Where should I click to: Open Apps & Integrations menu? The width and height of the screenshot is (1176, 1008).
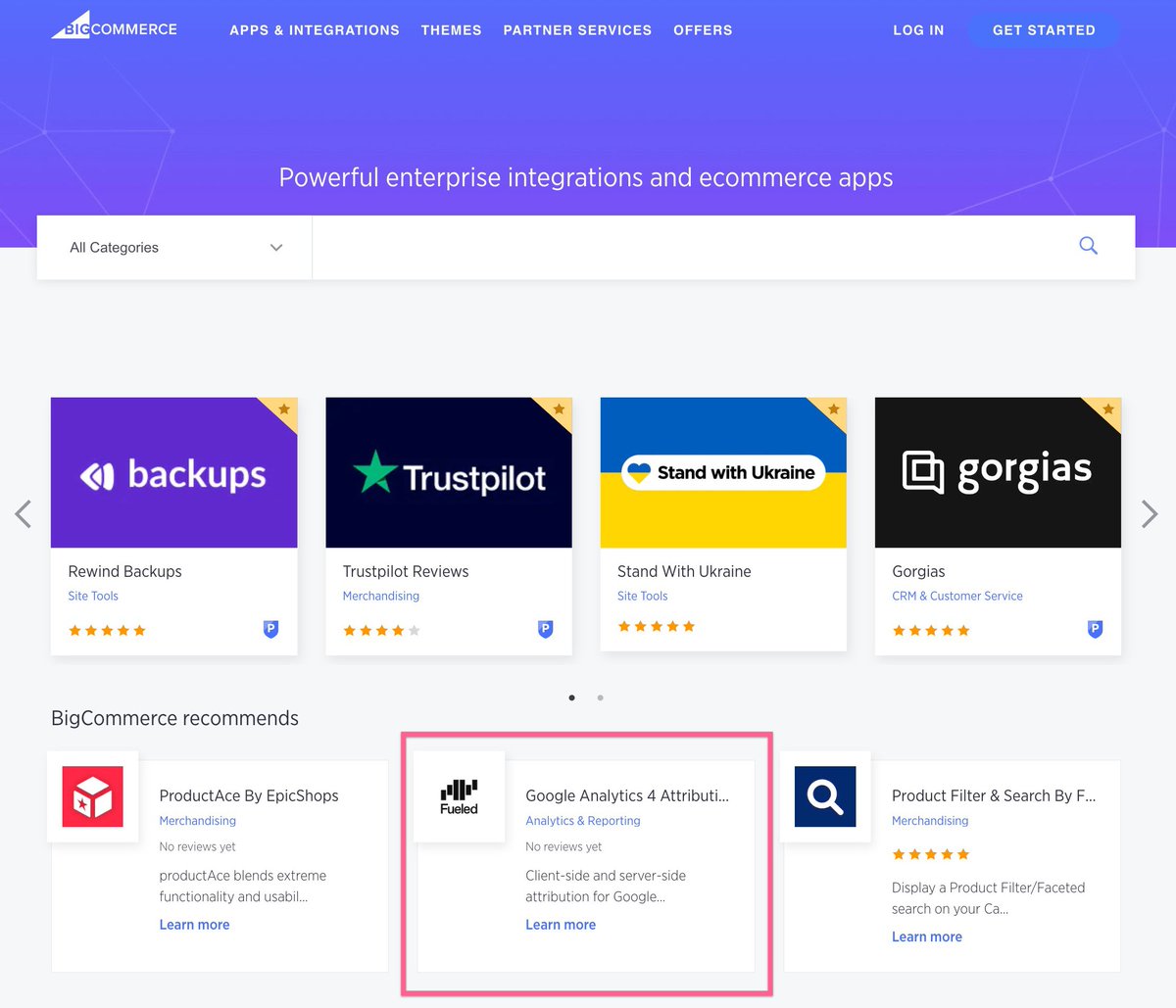315,30
